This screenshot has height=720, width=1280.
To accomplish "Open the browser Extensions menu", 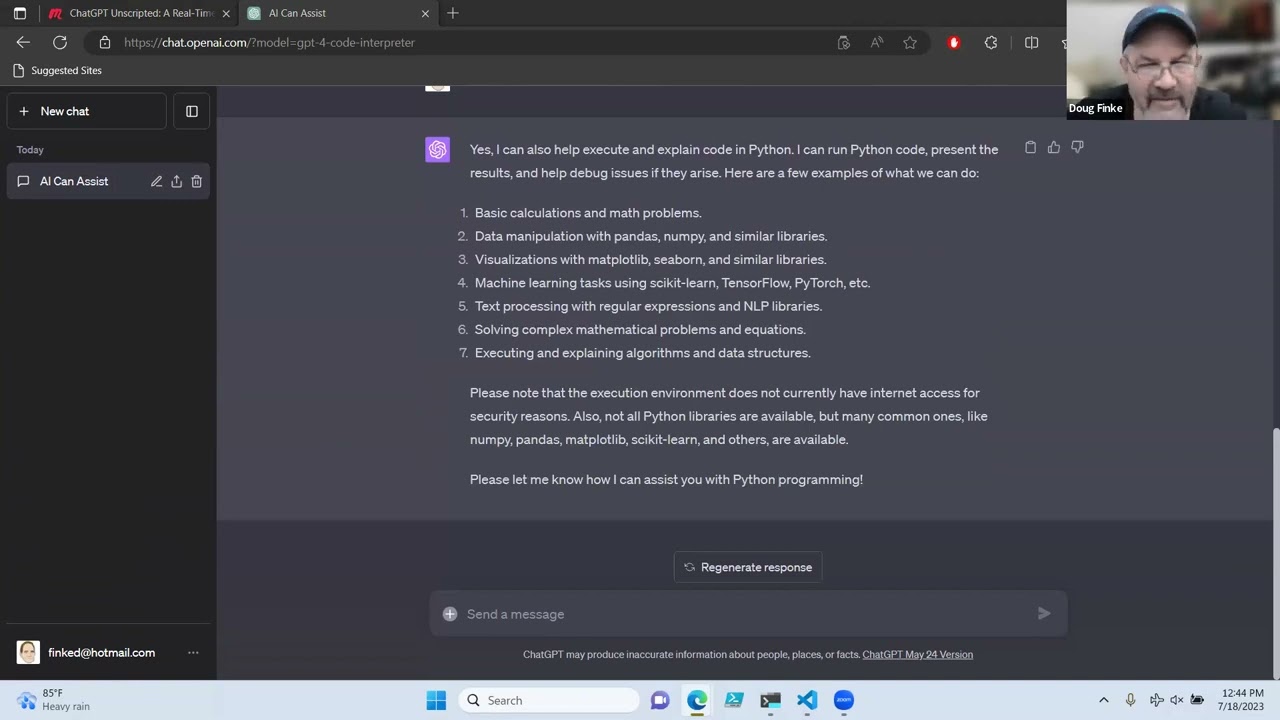I will (991, 43).
